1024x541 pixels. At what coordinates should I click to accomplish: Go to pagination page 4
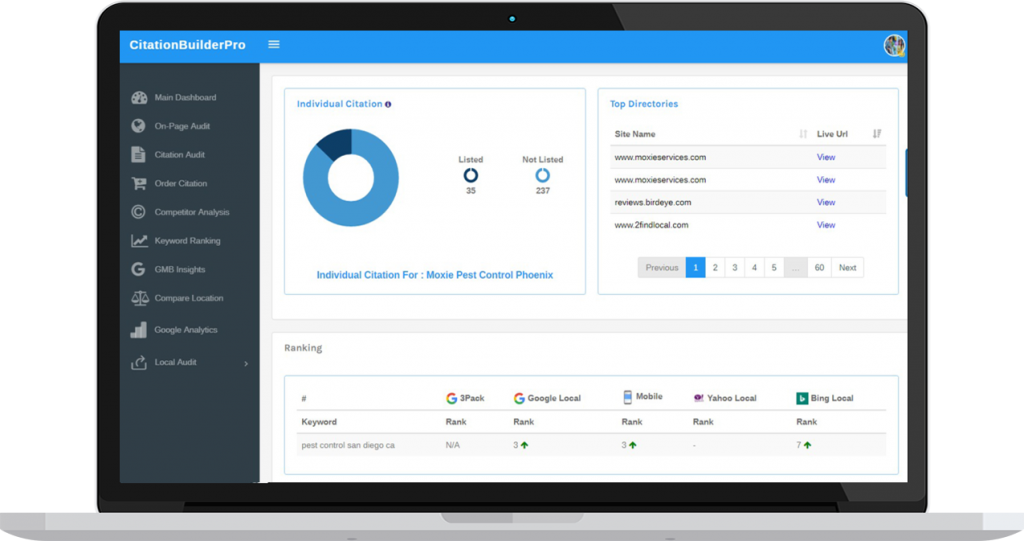coord(754,267)
